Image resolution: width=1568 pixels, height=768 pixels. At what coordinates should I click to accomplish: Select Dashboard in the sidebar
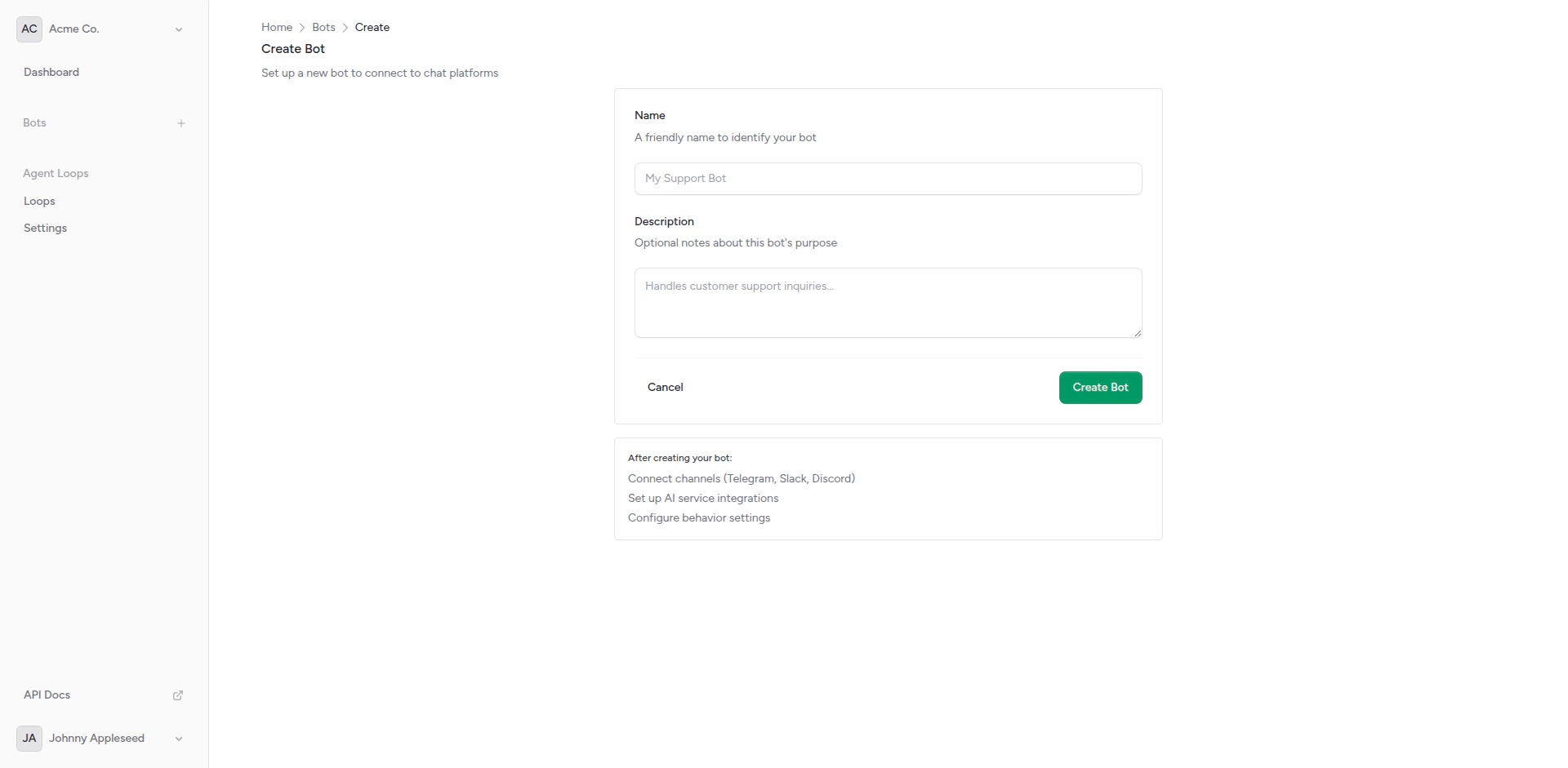coord(51,72)
